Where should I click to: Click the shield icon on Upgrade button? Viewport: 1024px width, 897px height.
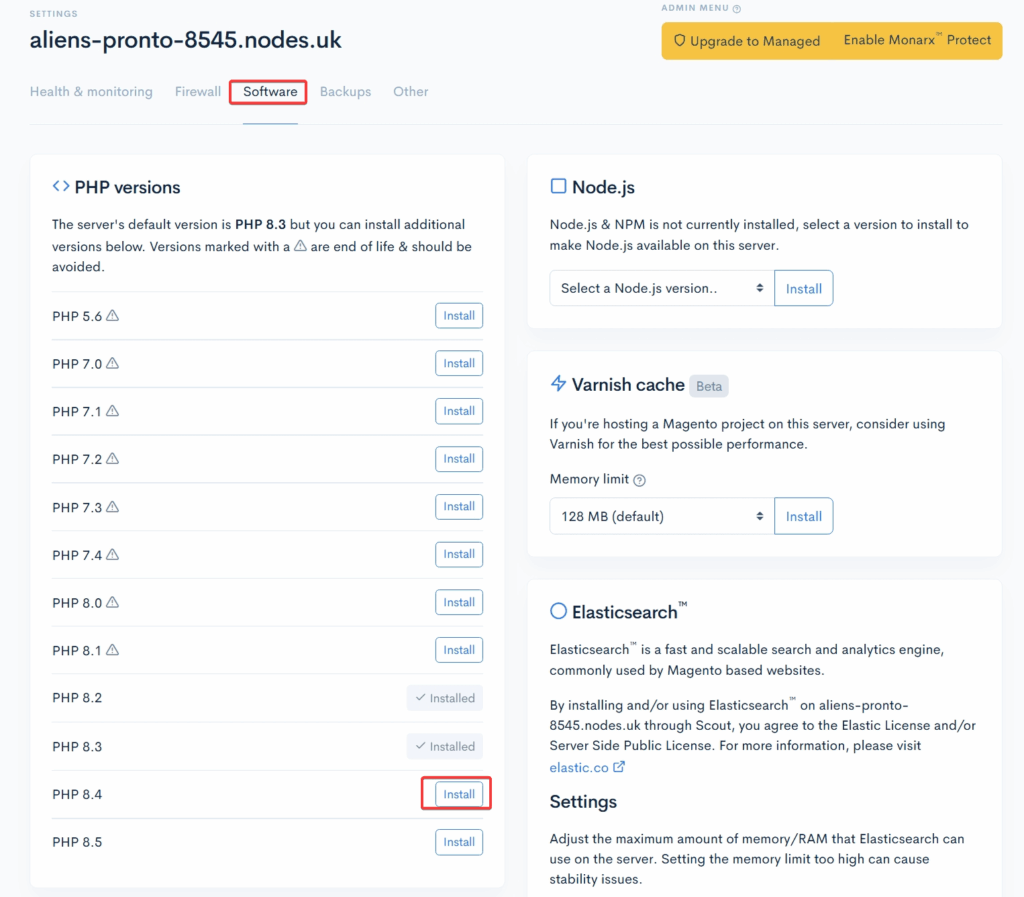click(x=679, y=41)
